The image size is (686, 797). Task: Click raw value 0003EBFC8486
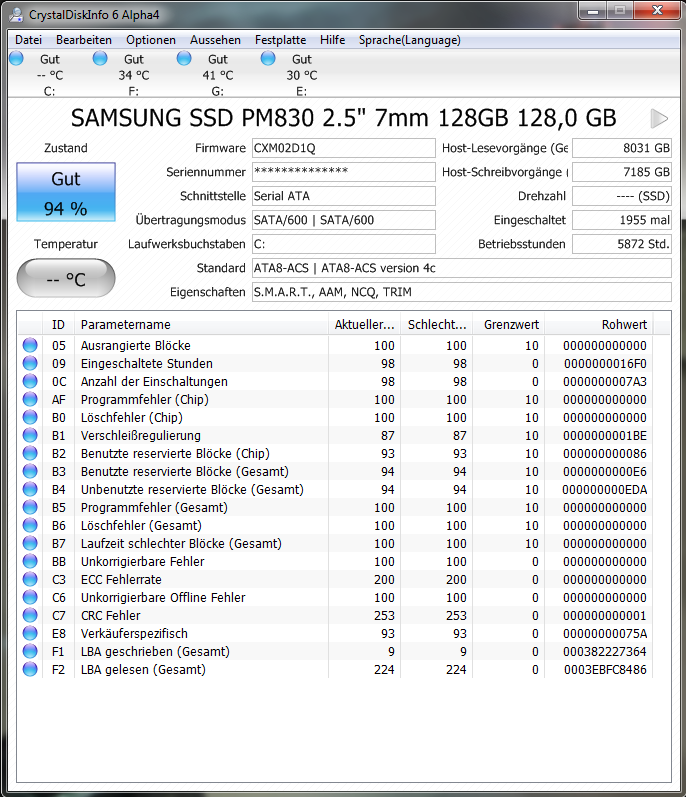click(605, 669)
